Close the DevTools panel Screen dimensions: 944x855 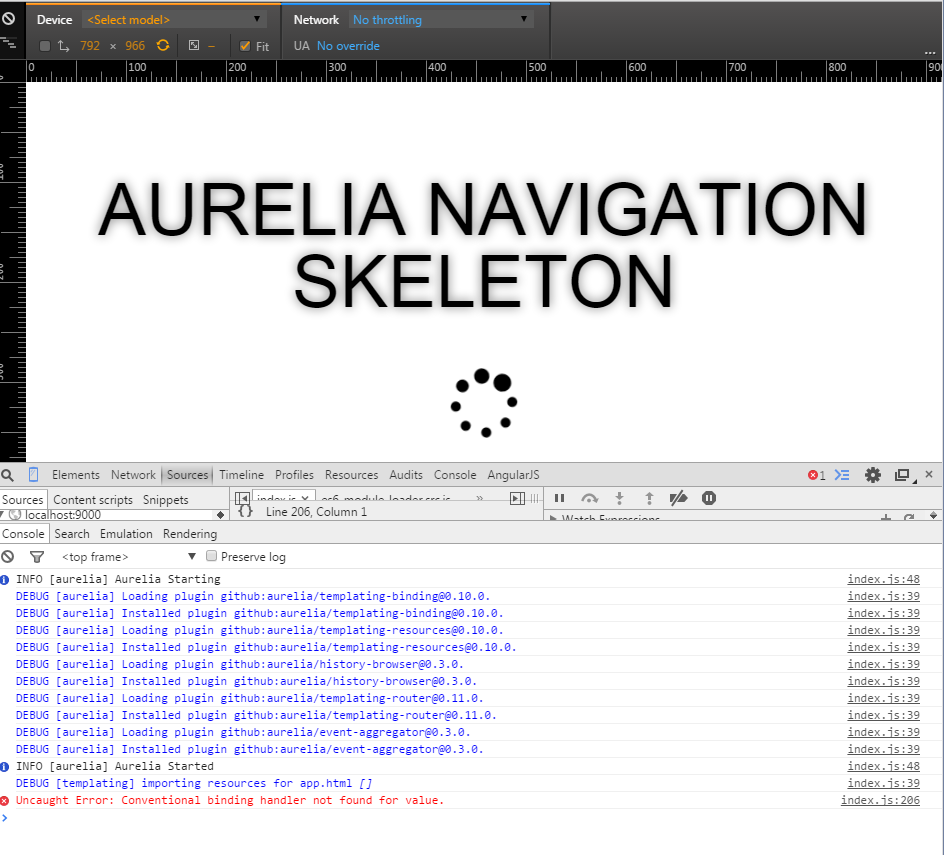[929, 474]
